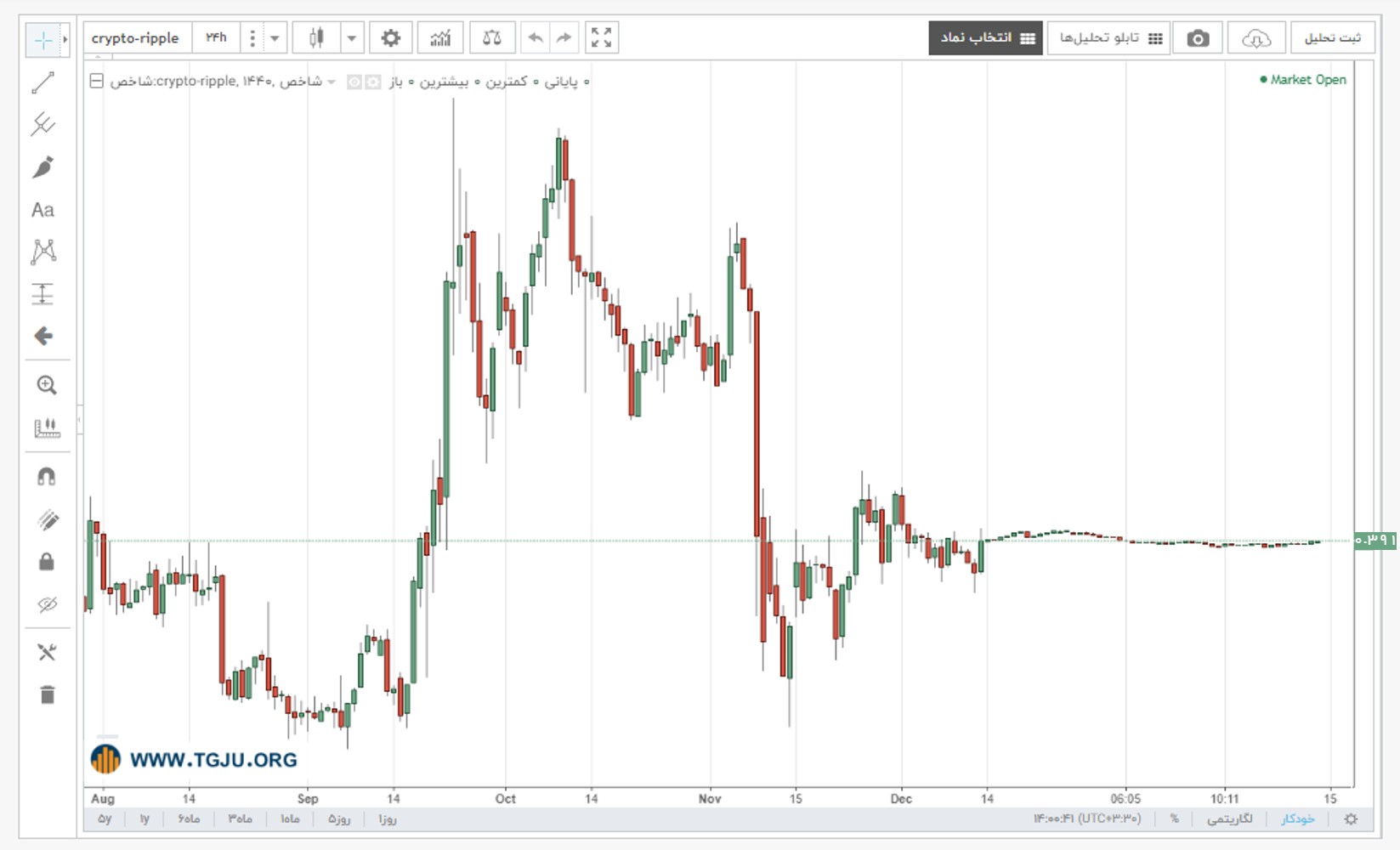Collapse the chart legend minus box
1400x850 pixels.
(97, 82)
